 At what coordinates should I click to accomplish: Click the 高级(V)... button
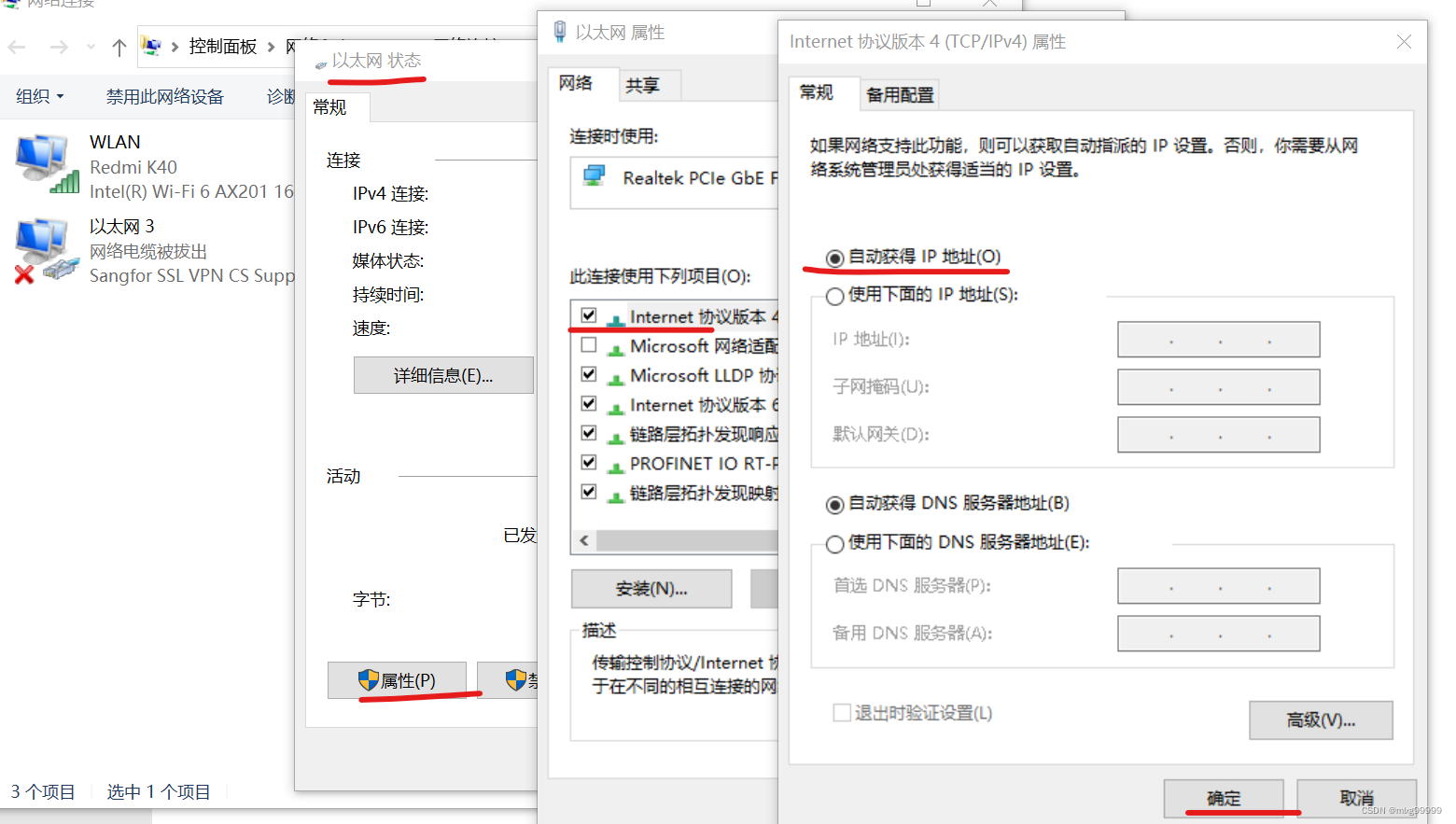tap(1321, 720)
